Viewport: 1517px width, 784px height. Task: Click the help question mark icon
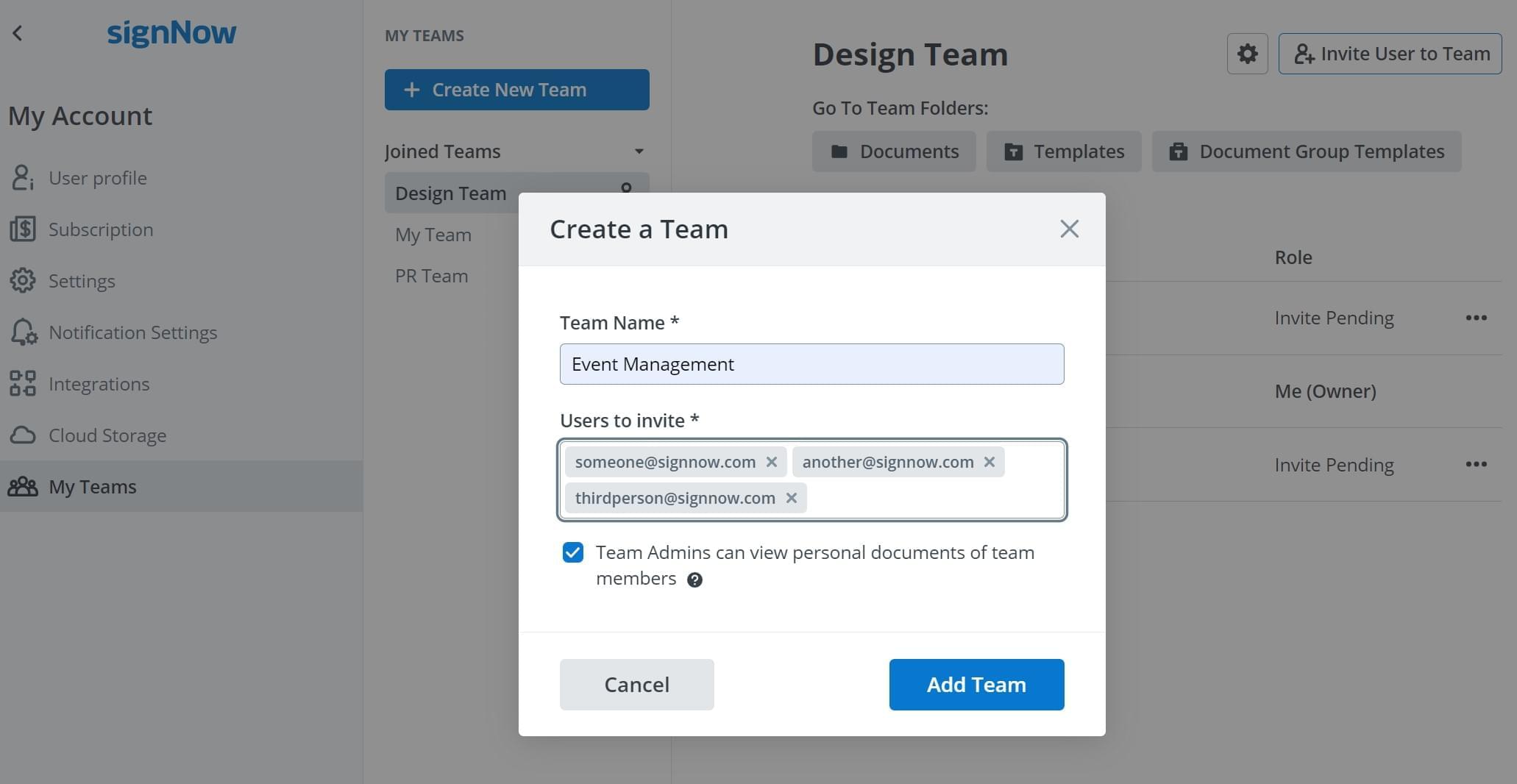(x=694, y=580)
